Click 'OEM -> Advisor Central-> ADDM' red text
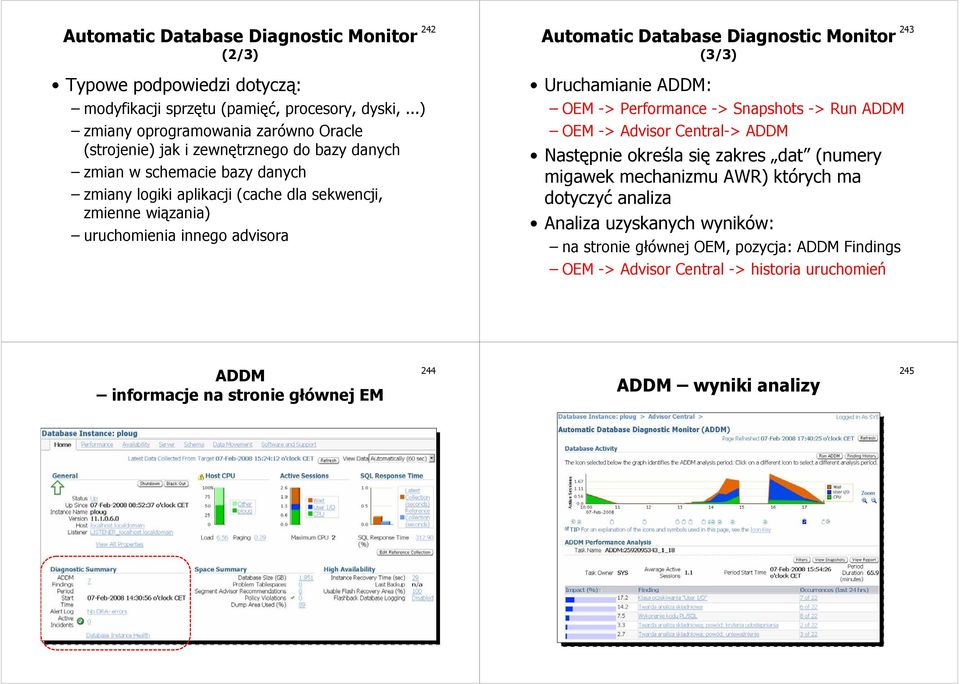Viewport: 960px width, 684px height. (675, 131)
